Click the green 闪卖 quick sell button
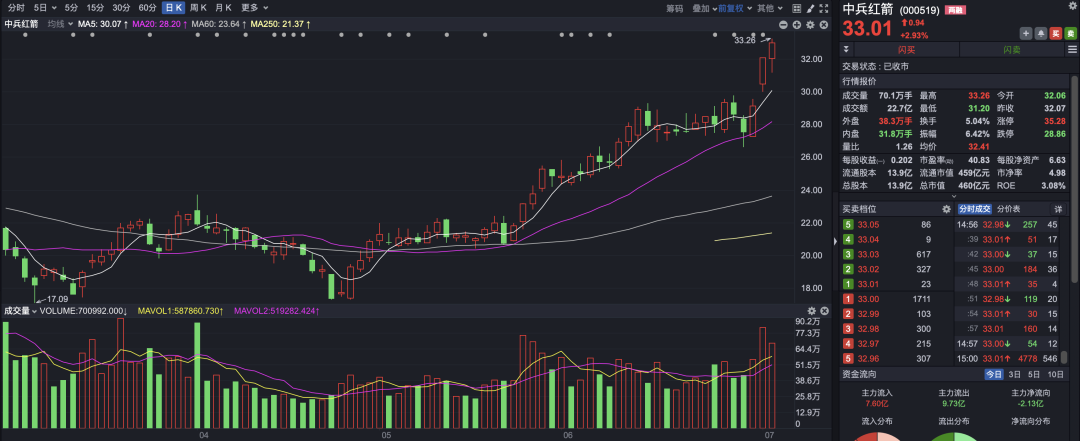Screen dimensions: 1080x441 [1011, 49]
